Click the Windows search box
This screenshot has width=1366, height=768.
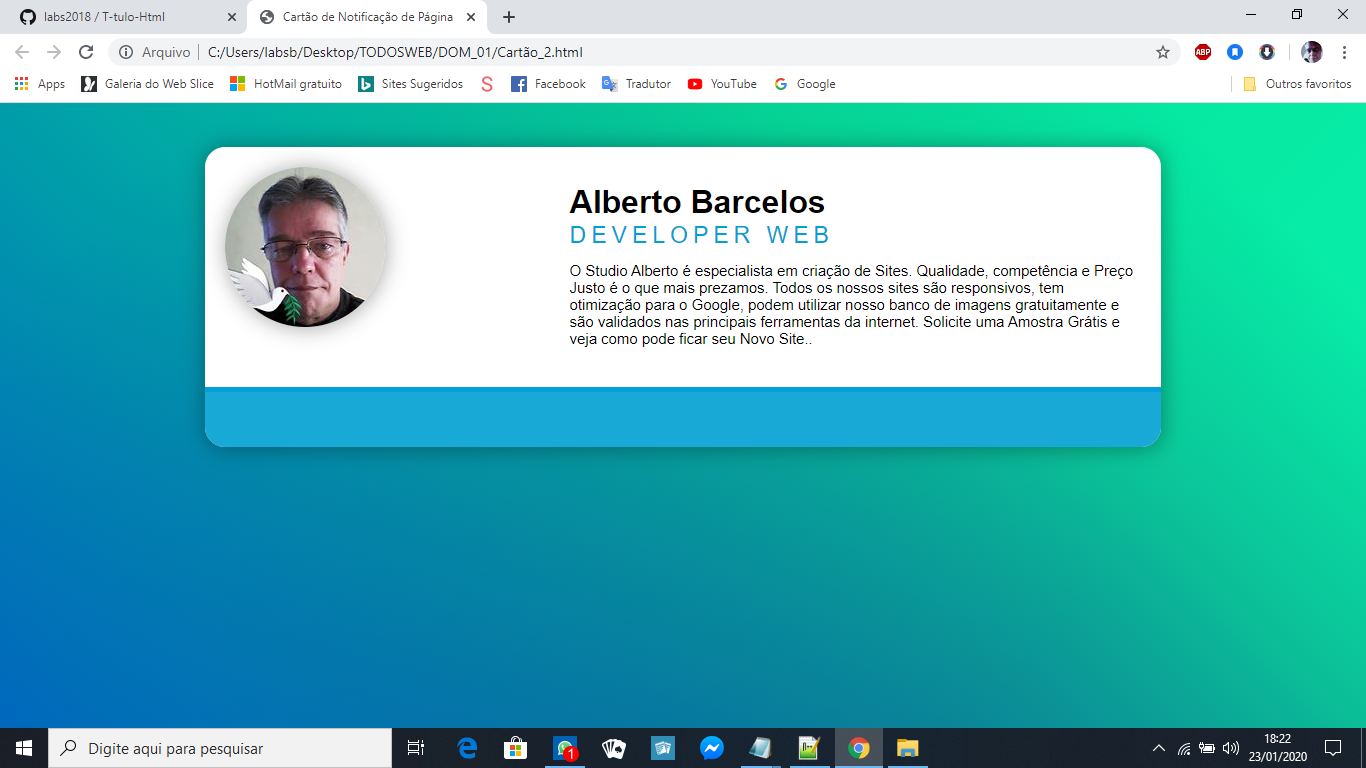(220, 748)
